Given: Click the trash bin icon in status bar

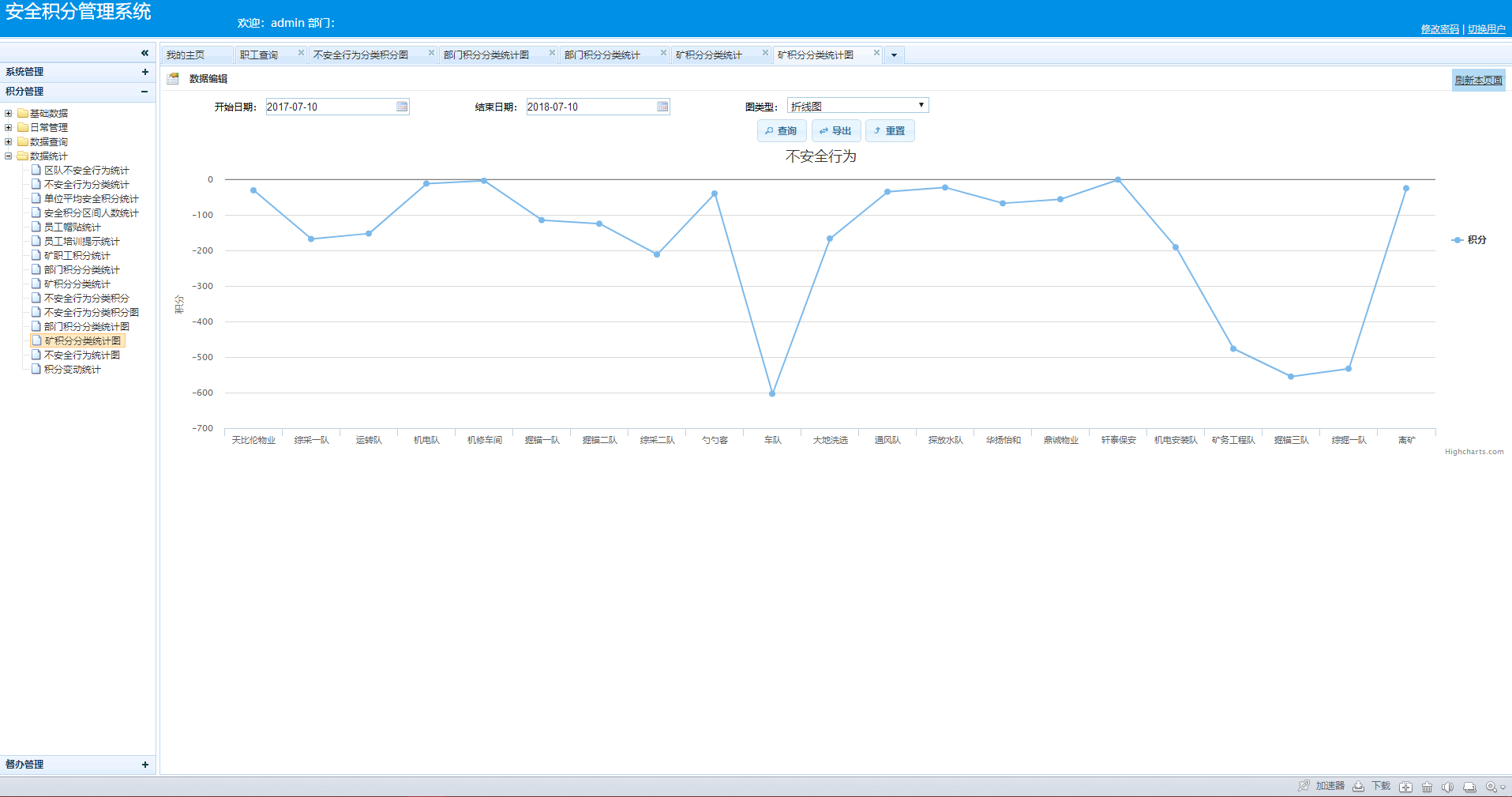Looking at the screenshot, I should click(x=1427, y=787).
